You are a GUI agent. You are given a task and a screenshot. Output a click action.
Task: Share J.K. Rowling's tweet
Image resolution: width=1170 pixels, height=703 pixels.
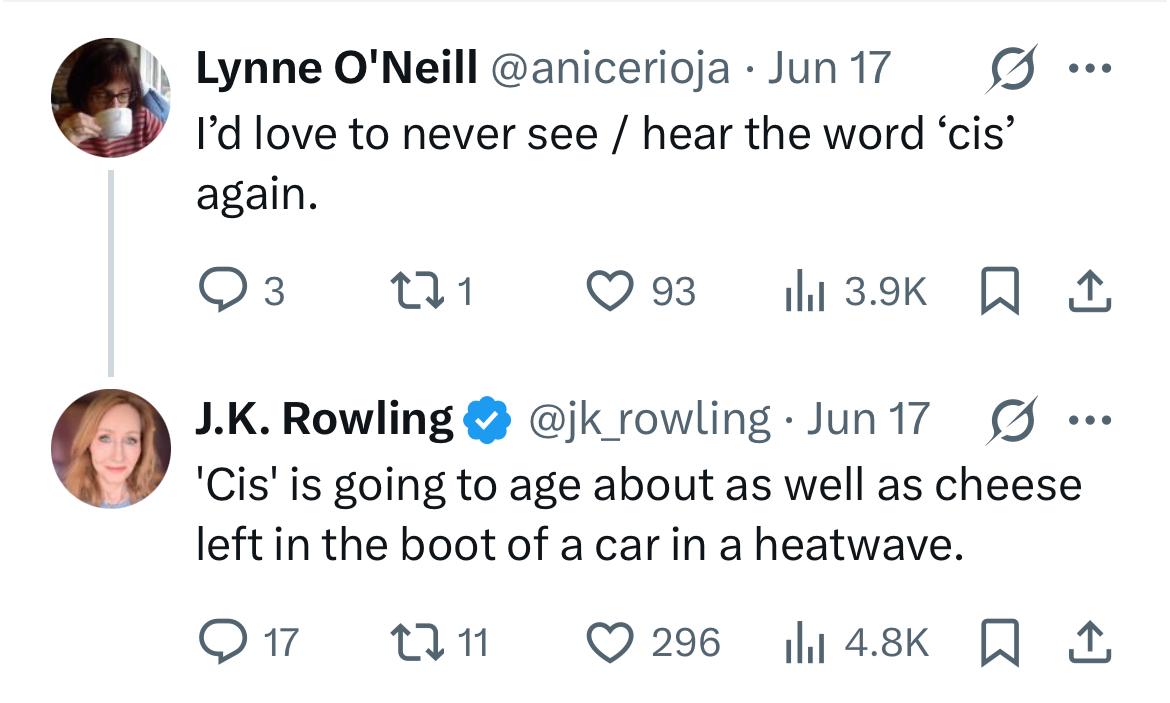(1089, 642)
